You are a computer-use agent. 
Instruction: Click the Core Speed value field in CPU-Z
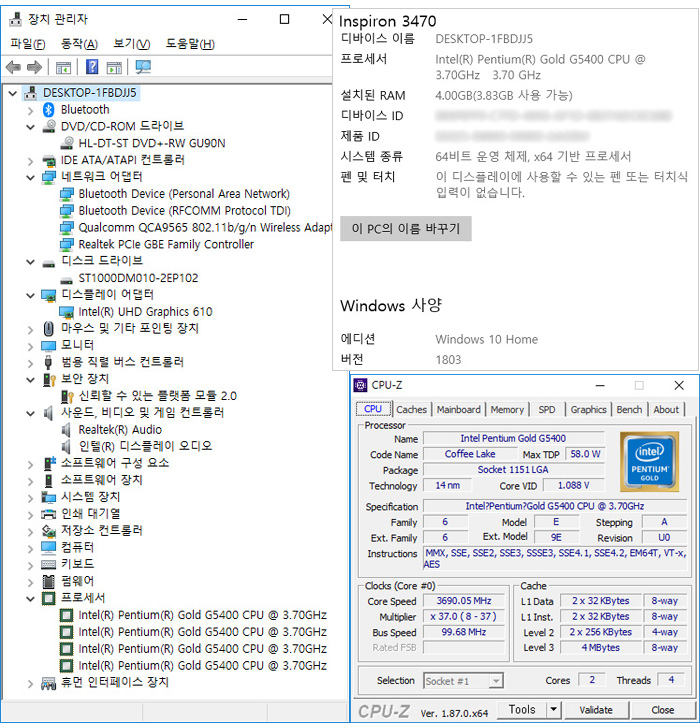coord(464,601)
